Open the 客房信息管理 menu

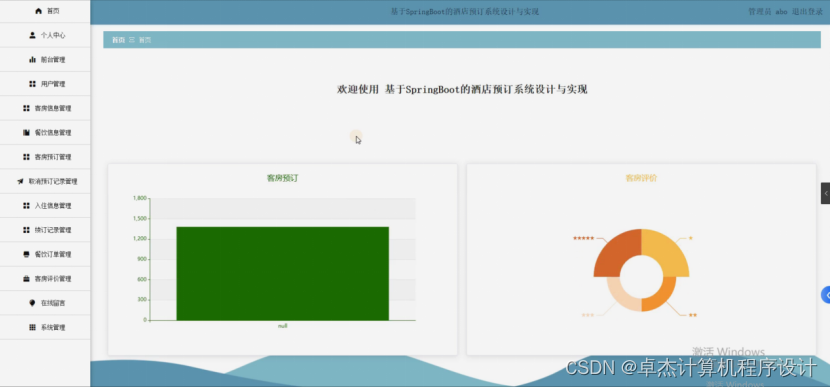click(x=45, y=108)
